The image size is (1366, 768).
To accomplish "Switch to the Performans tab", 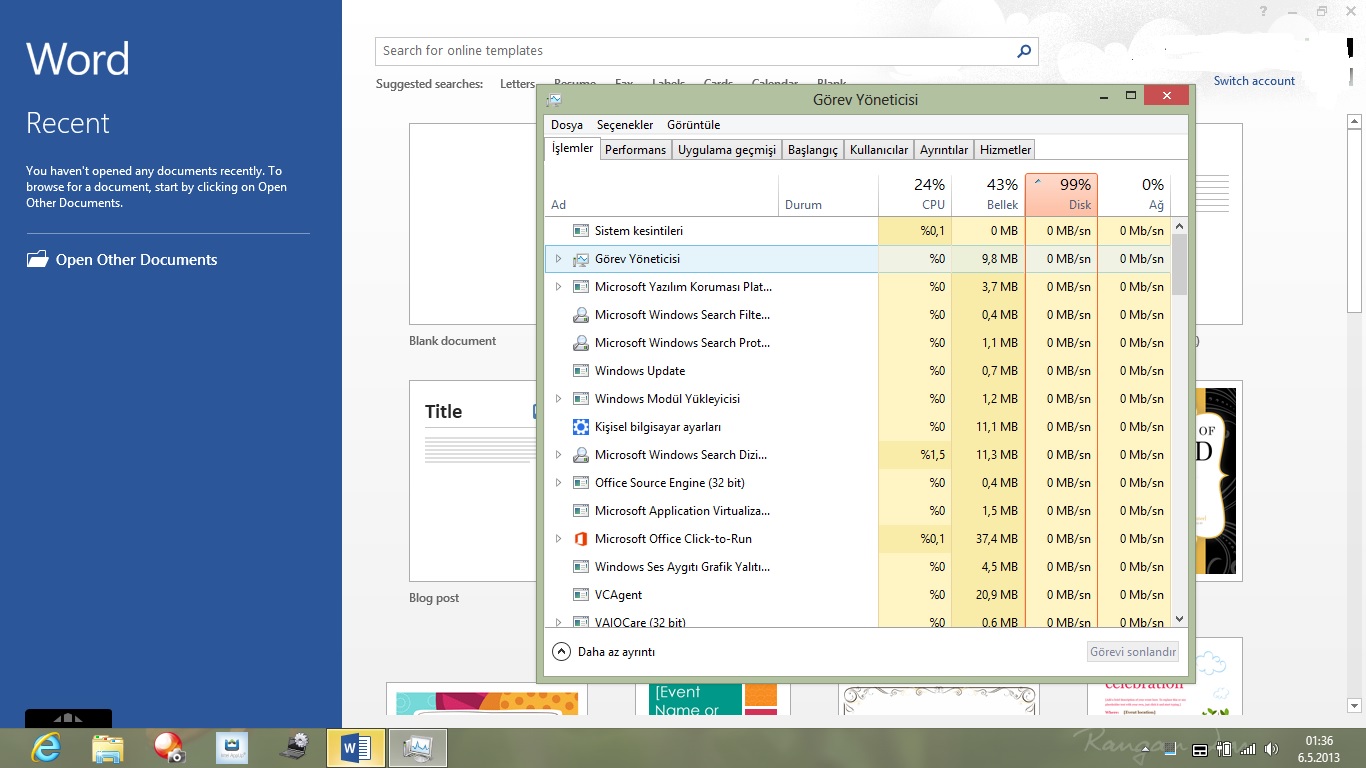I will click(x=635, y=150).
